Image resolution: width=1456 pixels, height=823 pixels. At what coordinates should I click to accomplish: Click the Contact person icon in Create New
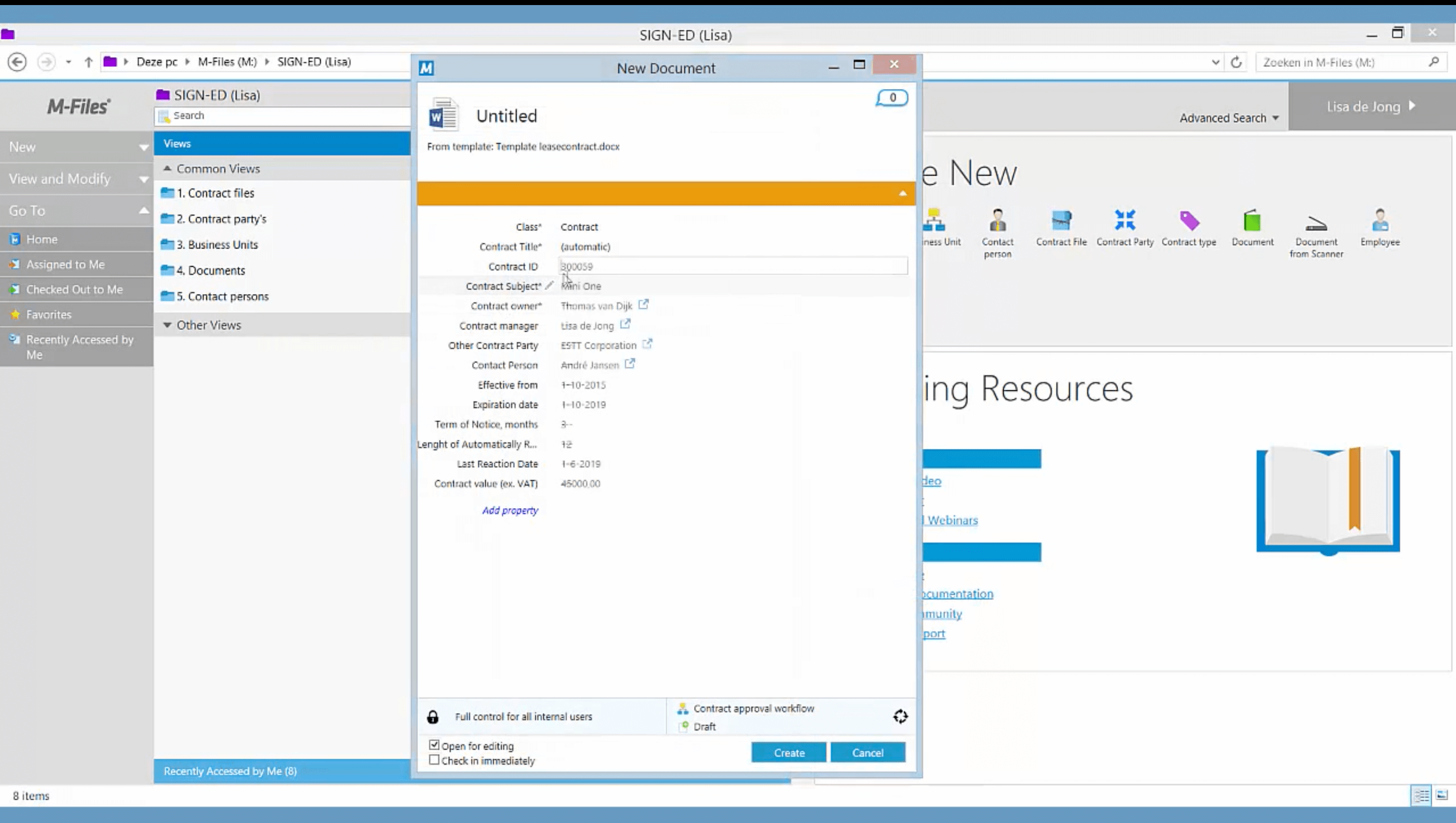[x=998, y=221]
